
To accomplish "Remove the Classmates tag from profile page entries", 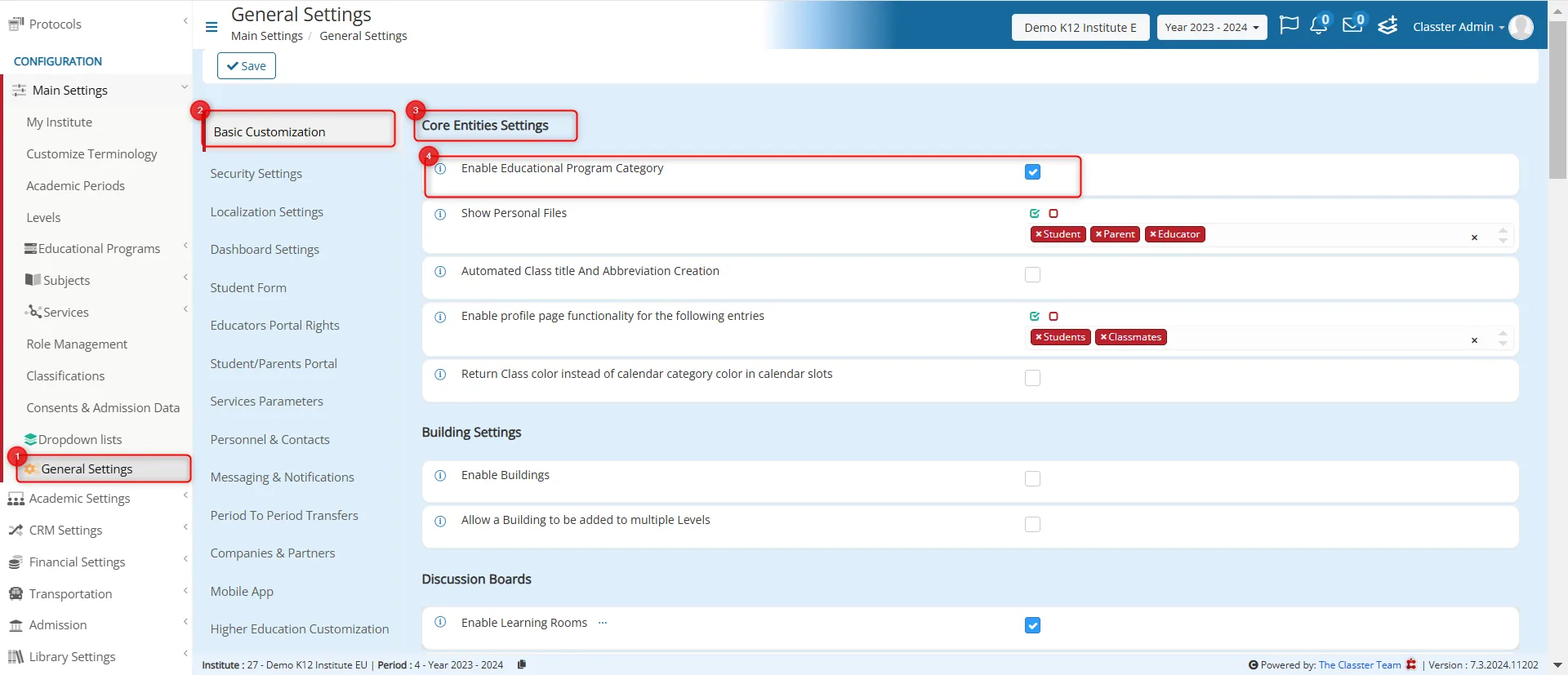I will 1103,337.
